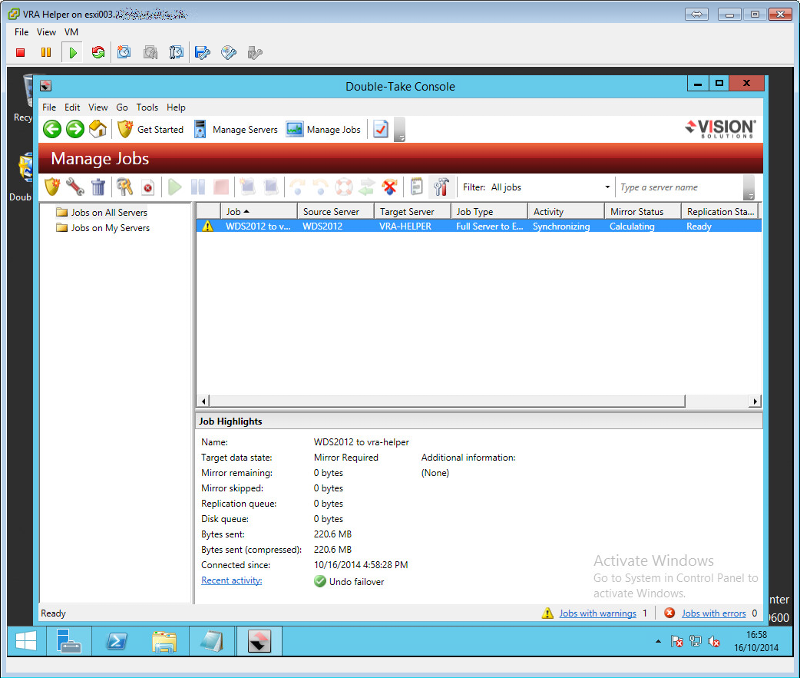Click the Restore lifebuoy icon
This screenshot has width=800, height=678.
[343, 187]
